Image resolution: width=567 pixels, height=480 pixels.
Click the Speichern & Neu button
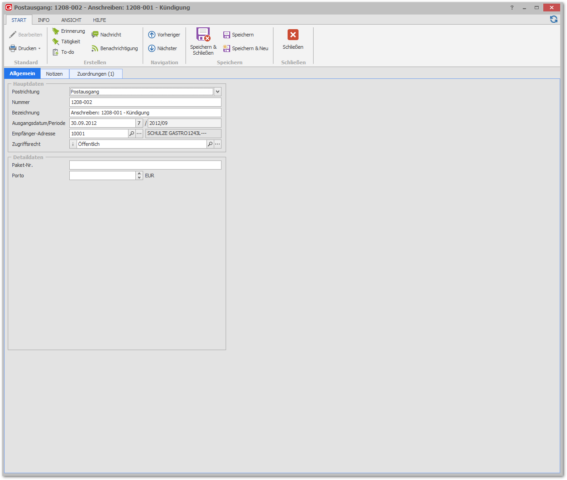point(246,48)
